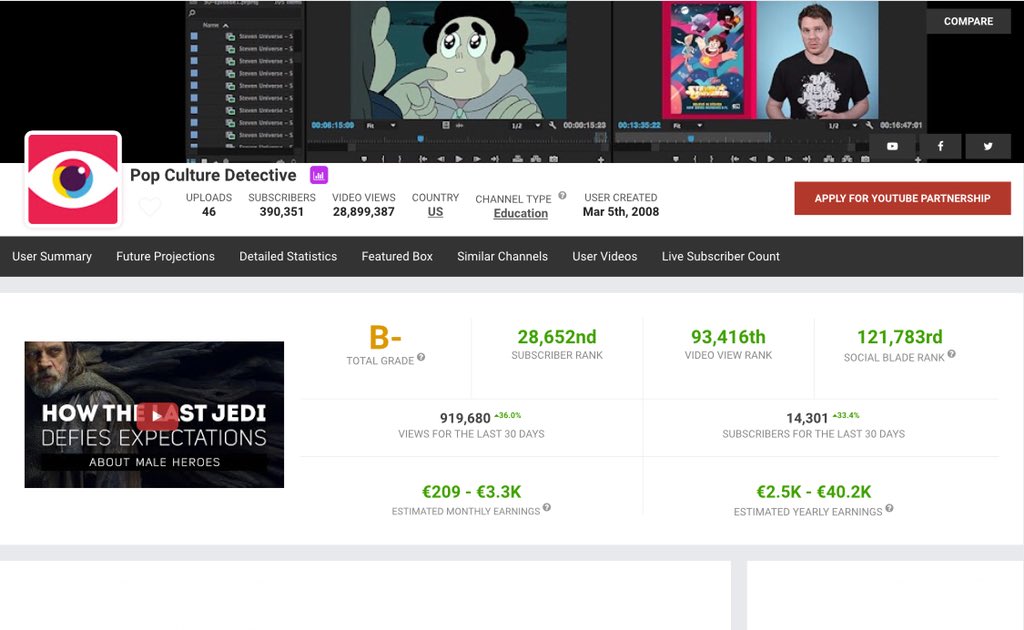Open the channel's YouTube page icon
The image size is (1024, 630).
891,146
